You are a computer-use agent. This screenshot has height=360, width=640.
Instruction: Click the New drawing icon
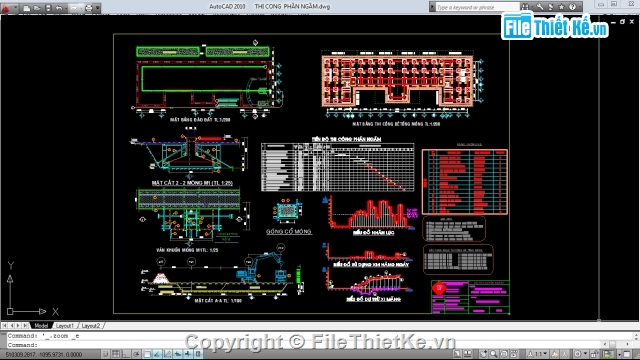[27, 8]
